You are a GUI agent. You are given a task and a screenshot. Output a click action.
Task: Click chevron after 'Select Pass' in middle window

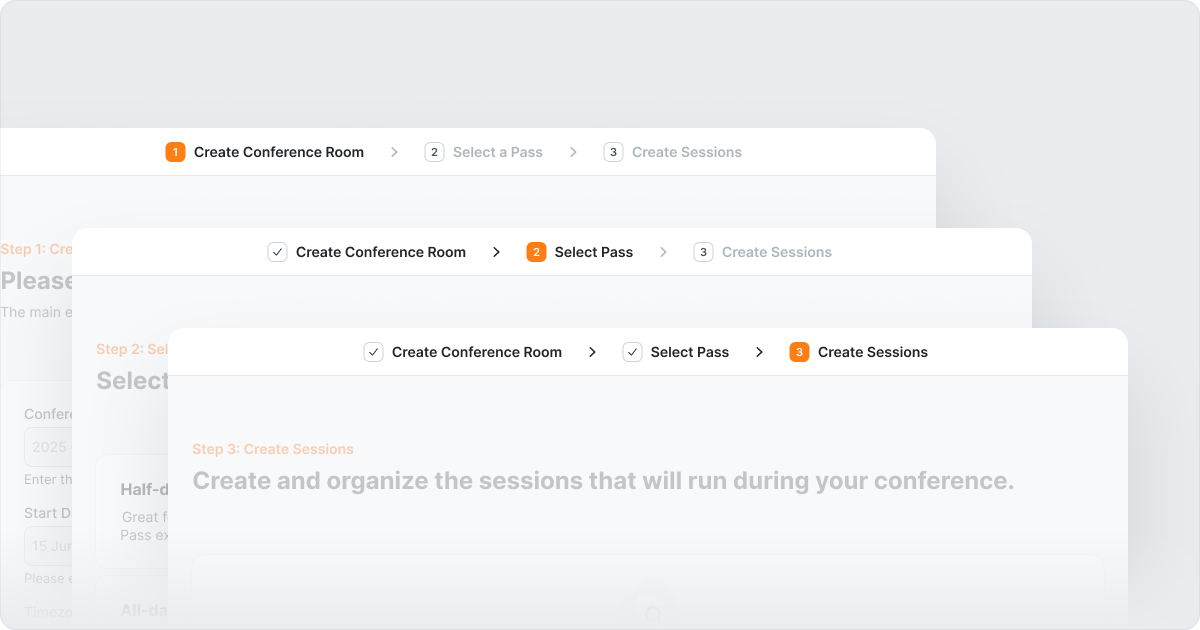coord(663,252)
